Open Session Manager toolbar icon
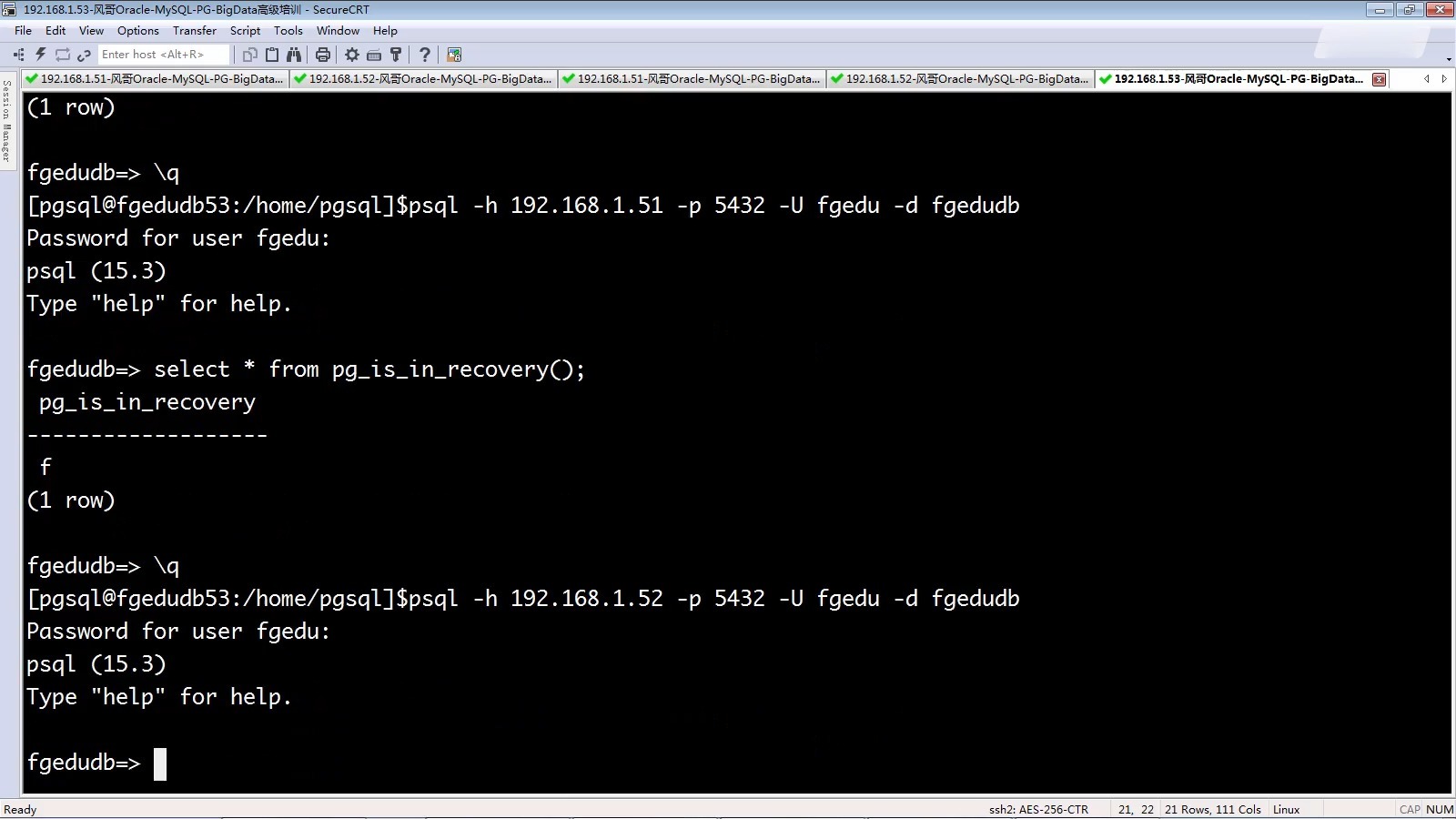Image resolution: width=1456 pixels, height=819 pixels. coord(18,55)
